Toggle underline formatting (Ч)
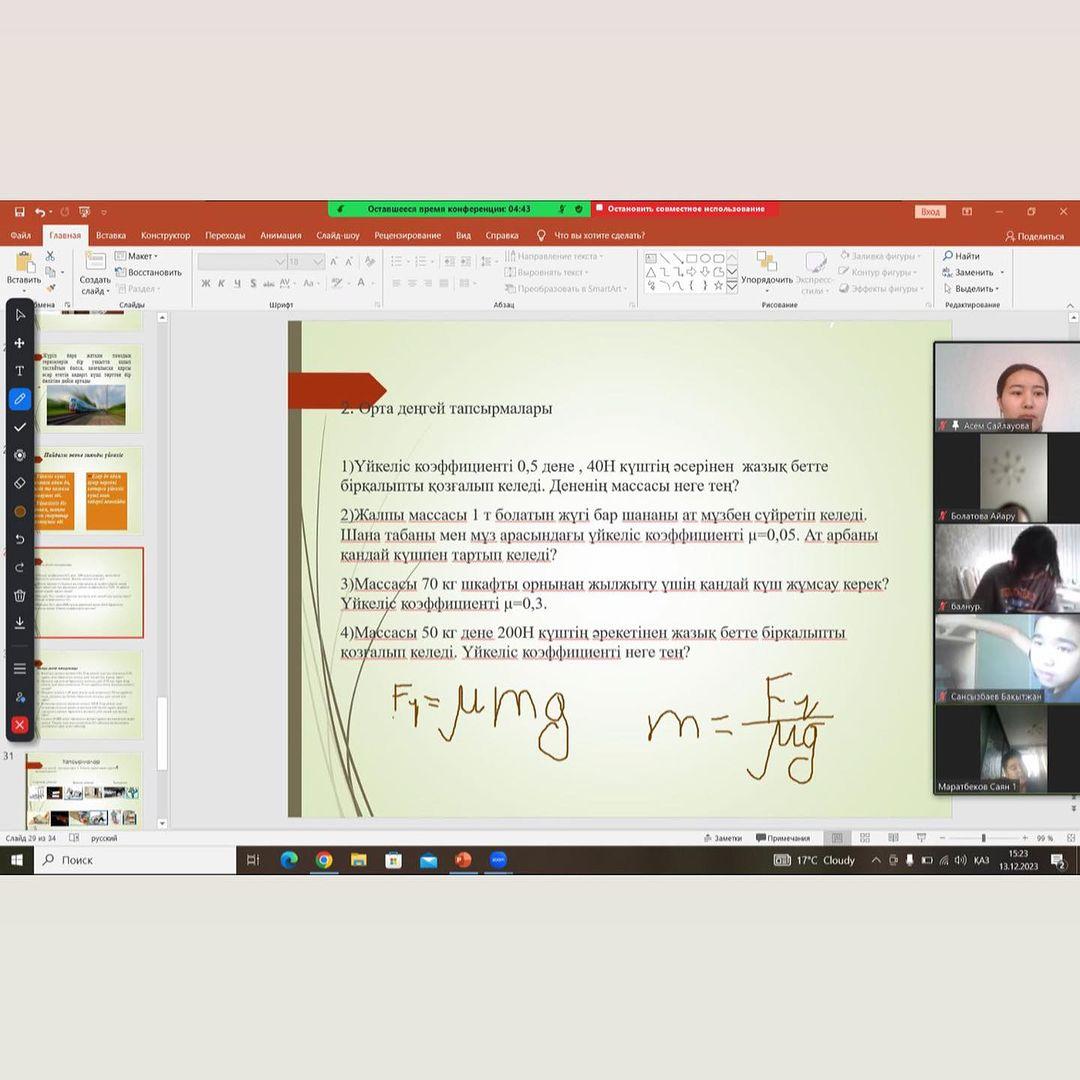The width and height of the screenshot is (1080, 1080). click(237, 283)
